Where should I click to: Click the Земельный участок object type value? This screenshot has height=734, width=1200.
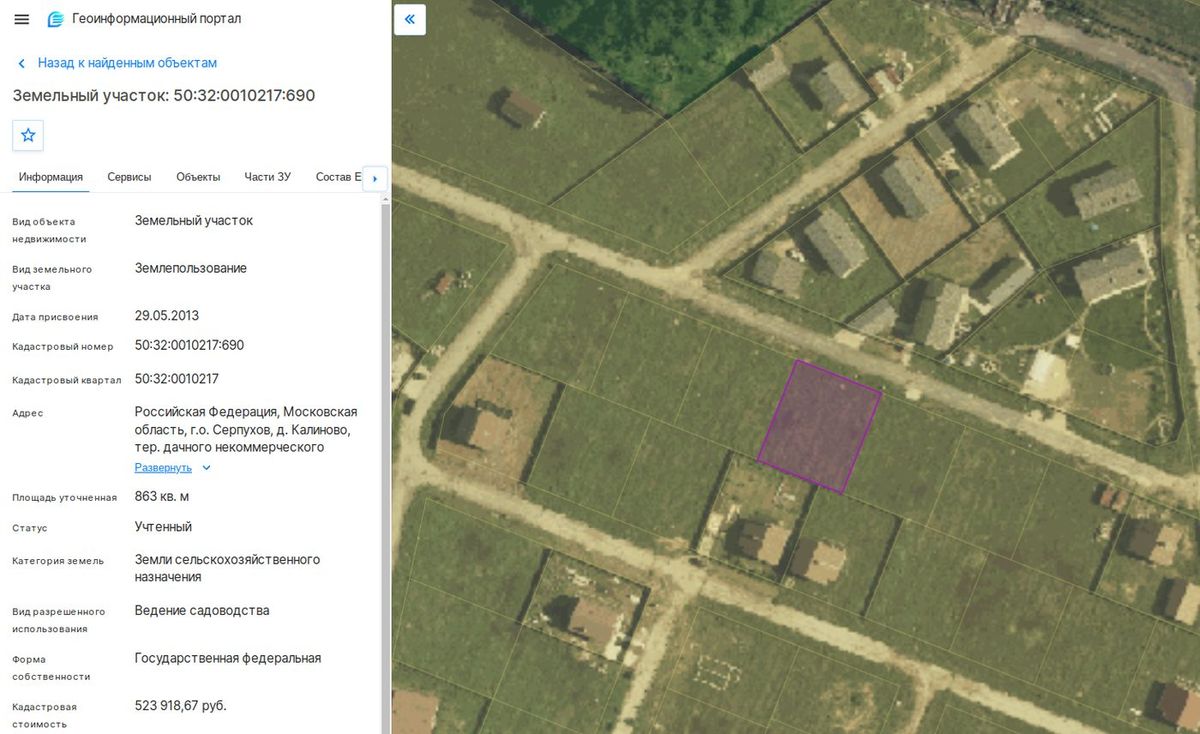pos(194,220)
